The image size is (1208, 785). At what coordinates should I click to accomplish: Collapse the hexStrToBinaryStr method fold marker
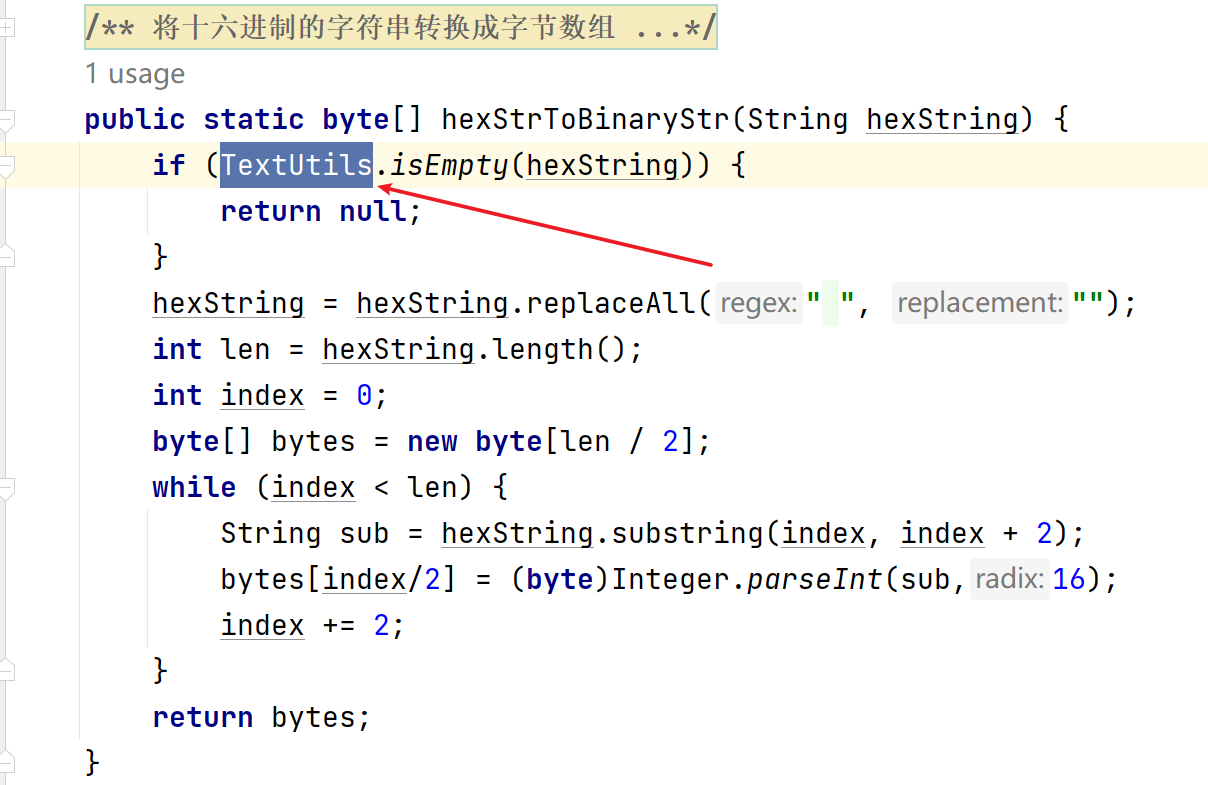pos(7,121)
